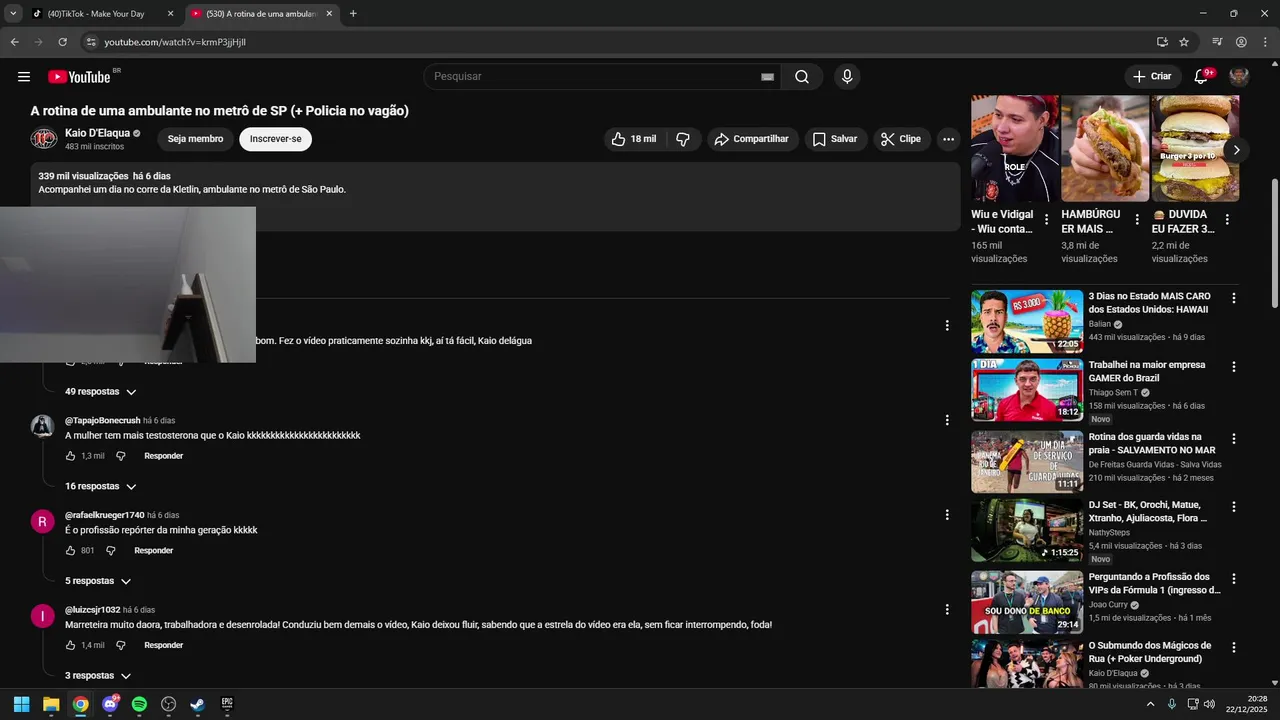Open Steam from the taskbar

198,704
